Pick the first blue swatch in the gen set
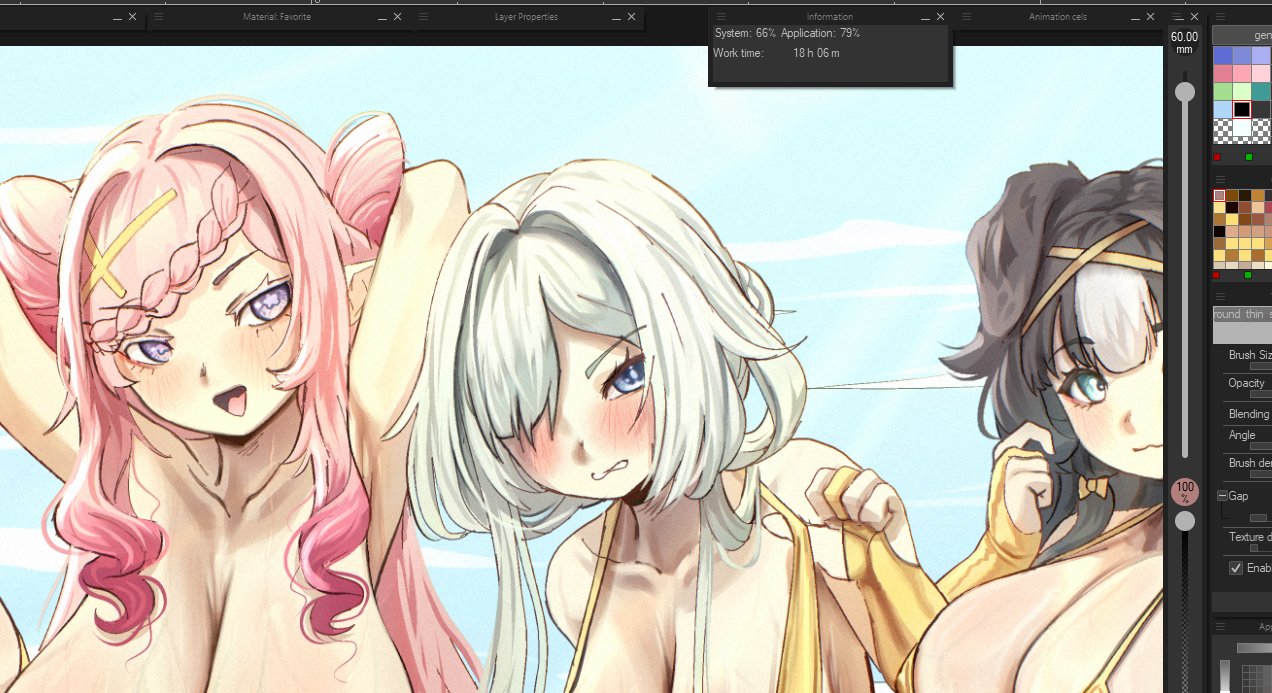Image resolution: width=1272 pixels, height=693 pixels. tap(1223, 55)
